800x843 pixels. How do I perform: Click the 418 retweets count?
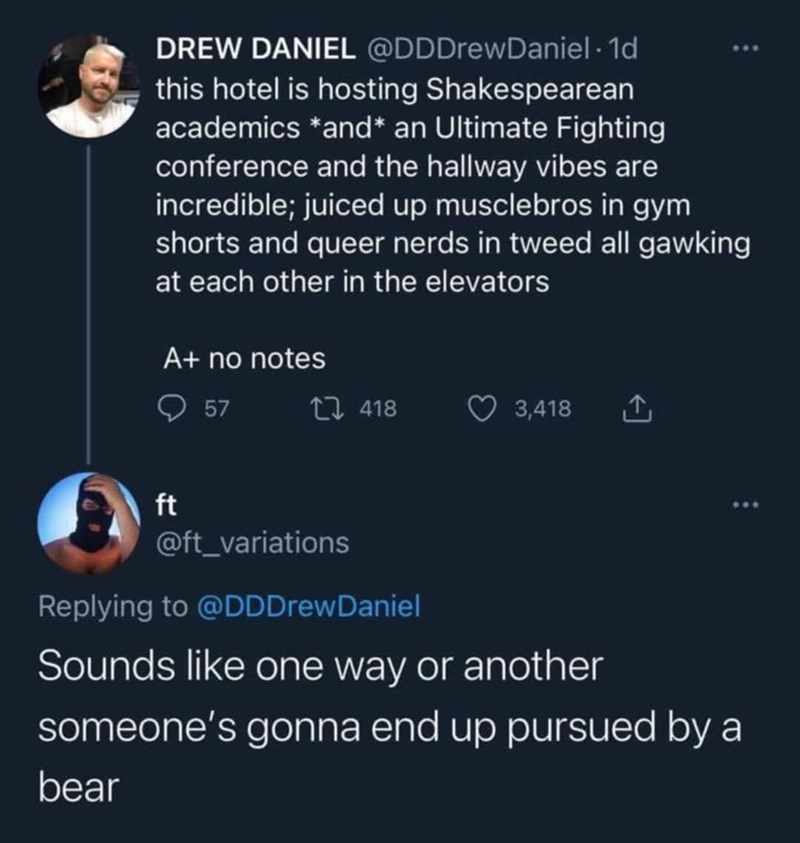click(x=380, y=409)
